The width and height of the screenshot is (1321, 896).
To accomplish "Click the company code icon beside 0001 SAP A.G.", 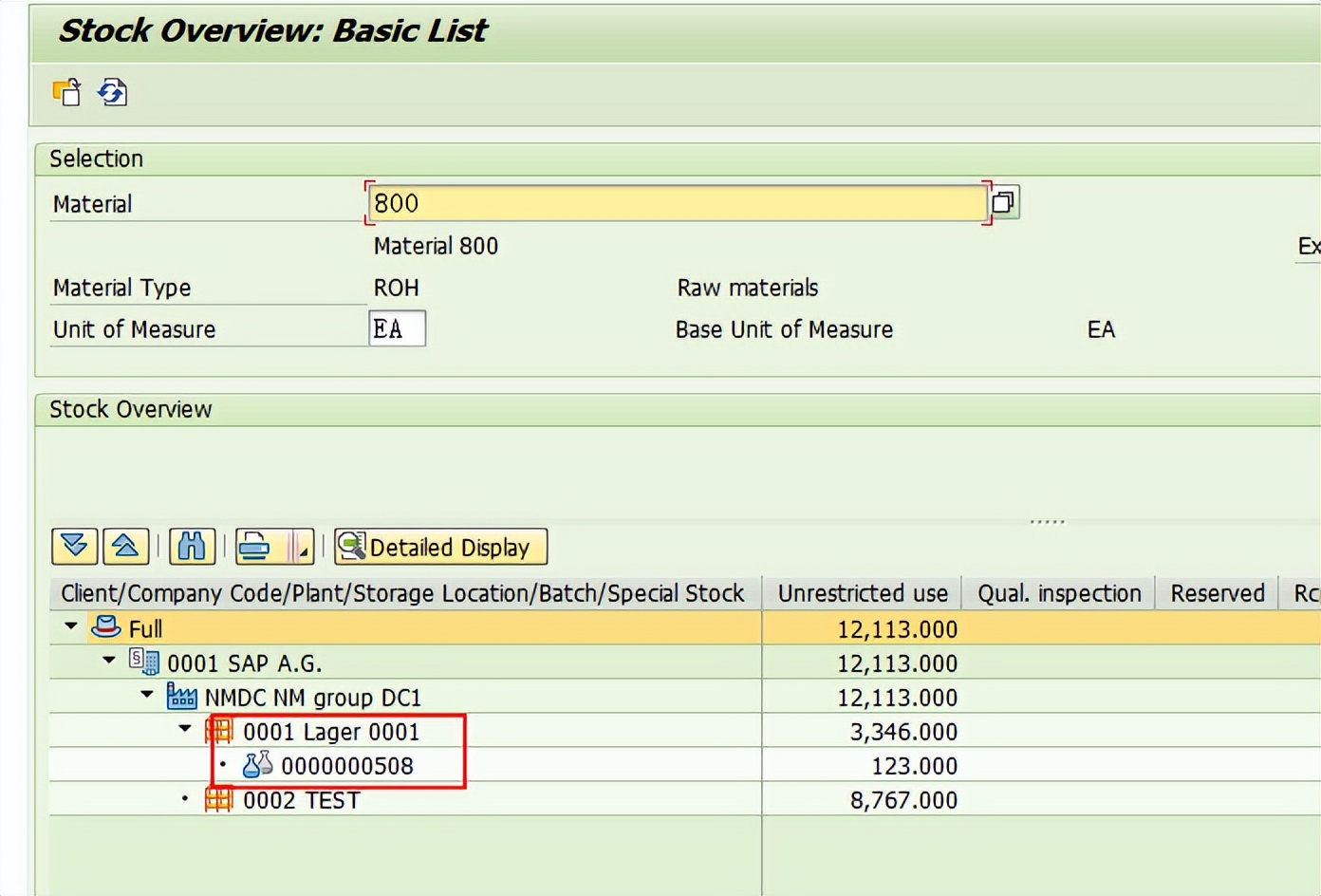I will coord(143,662).
